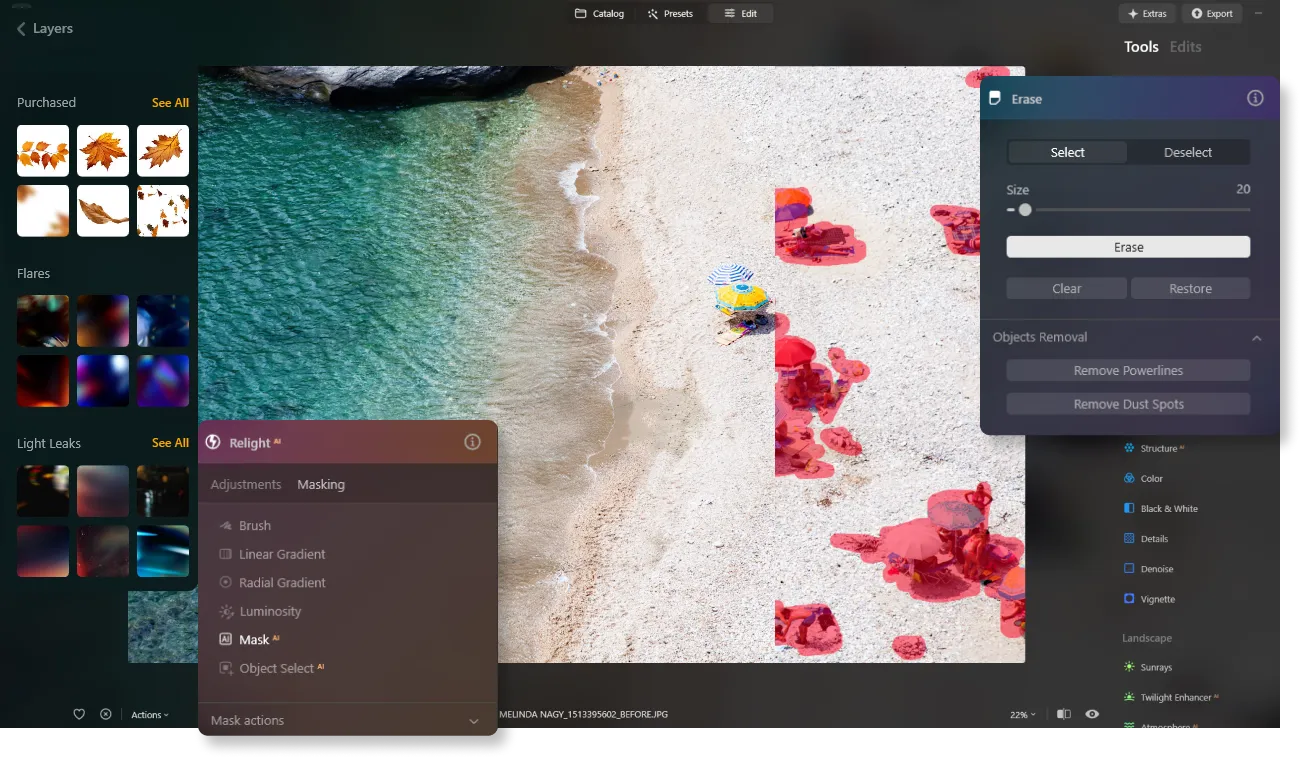Image resolution: width=1302 pixels, height=759 pixels.
Task: Click the Export button
Action: (x=1212, y=13)
